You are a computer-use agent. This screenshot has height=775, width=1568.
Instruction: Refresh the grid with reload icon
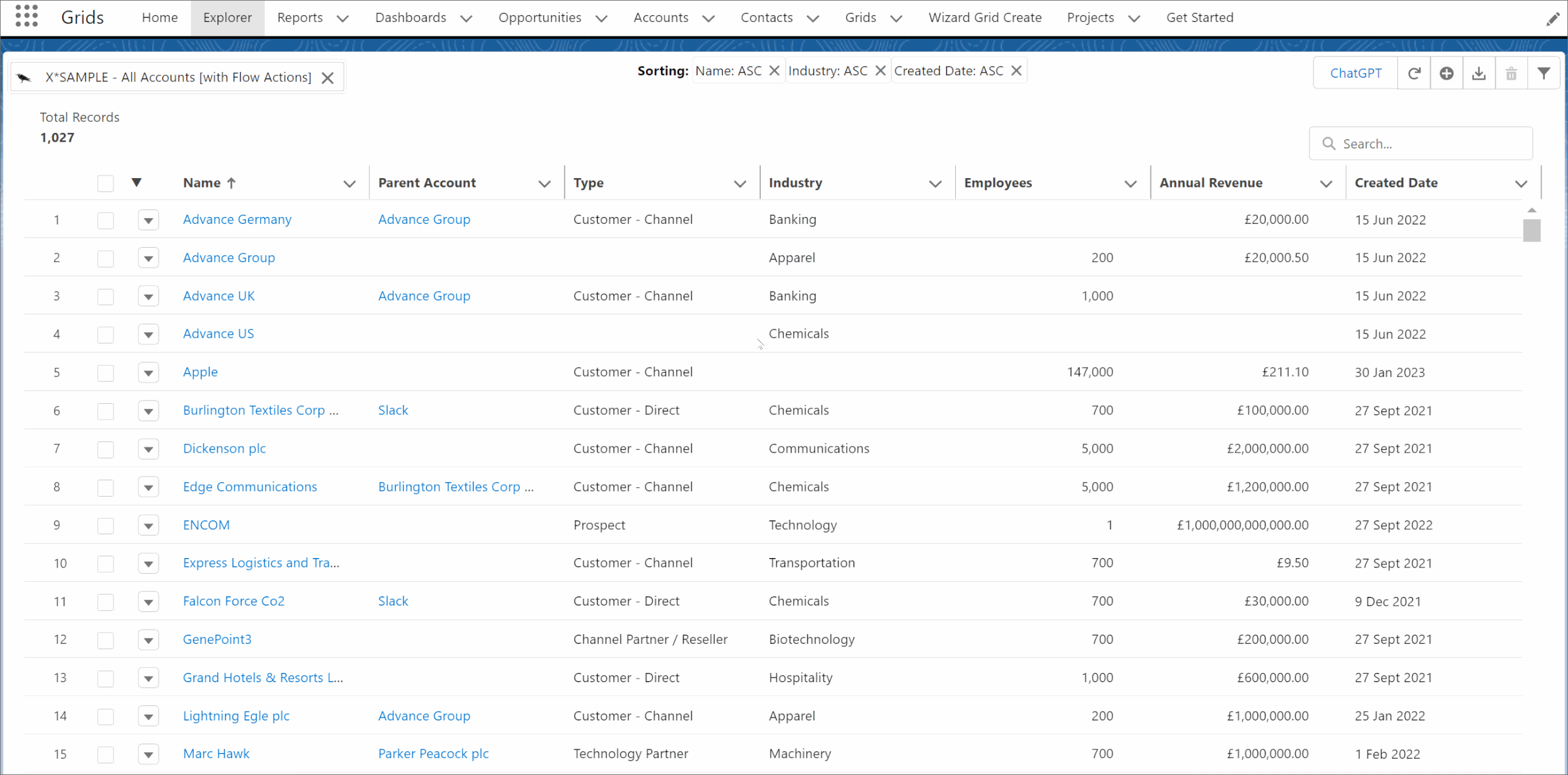coord(1414,73)
